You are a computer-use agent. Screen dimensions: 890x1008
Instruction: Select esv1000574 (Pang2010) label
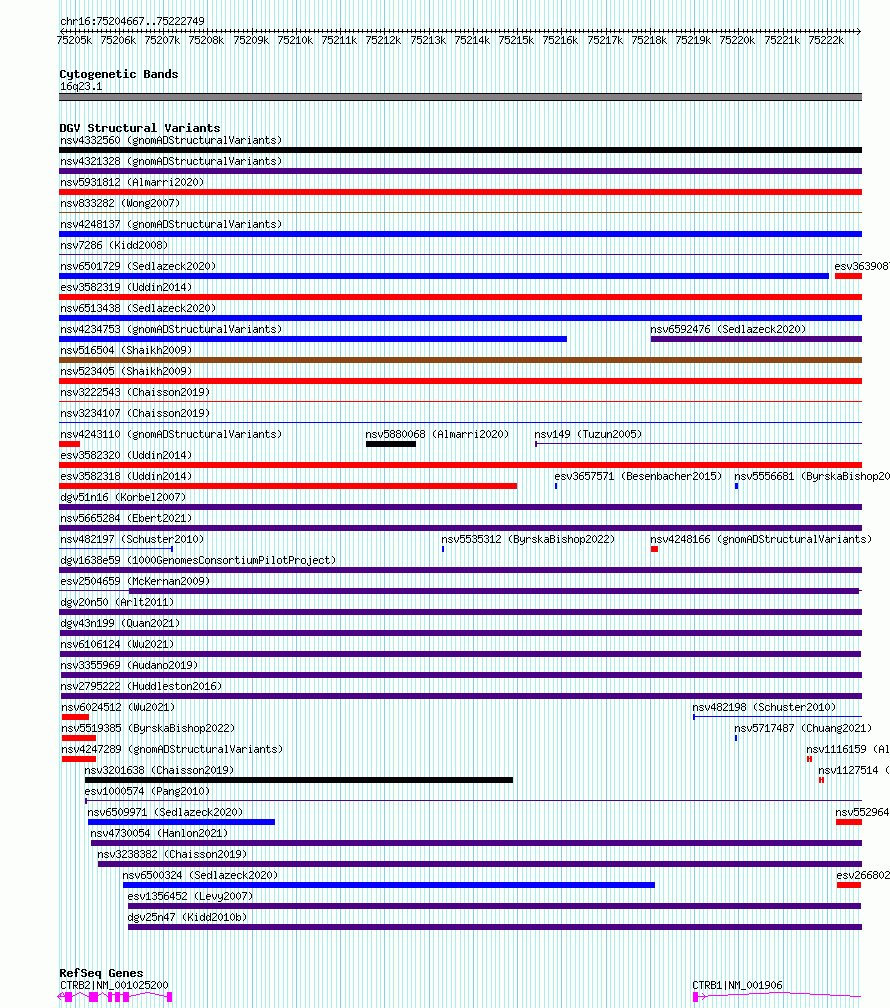[147, 791]
